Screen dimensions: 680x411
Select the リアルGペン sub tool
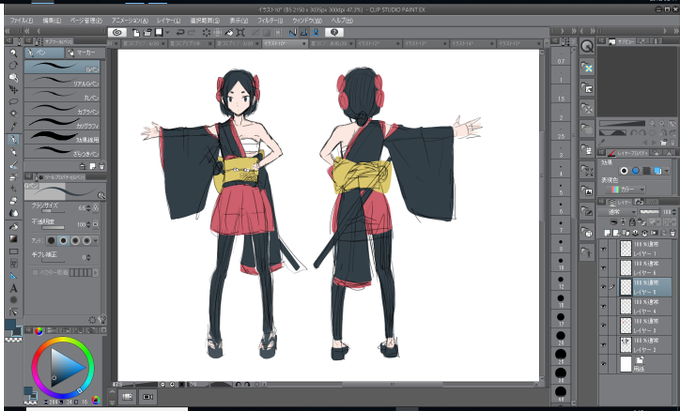click(x=62, y=80)
